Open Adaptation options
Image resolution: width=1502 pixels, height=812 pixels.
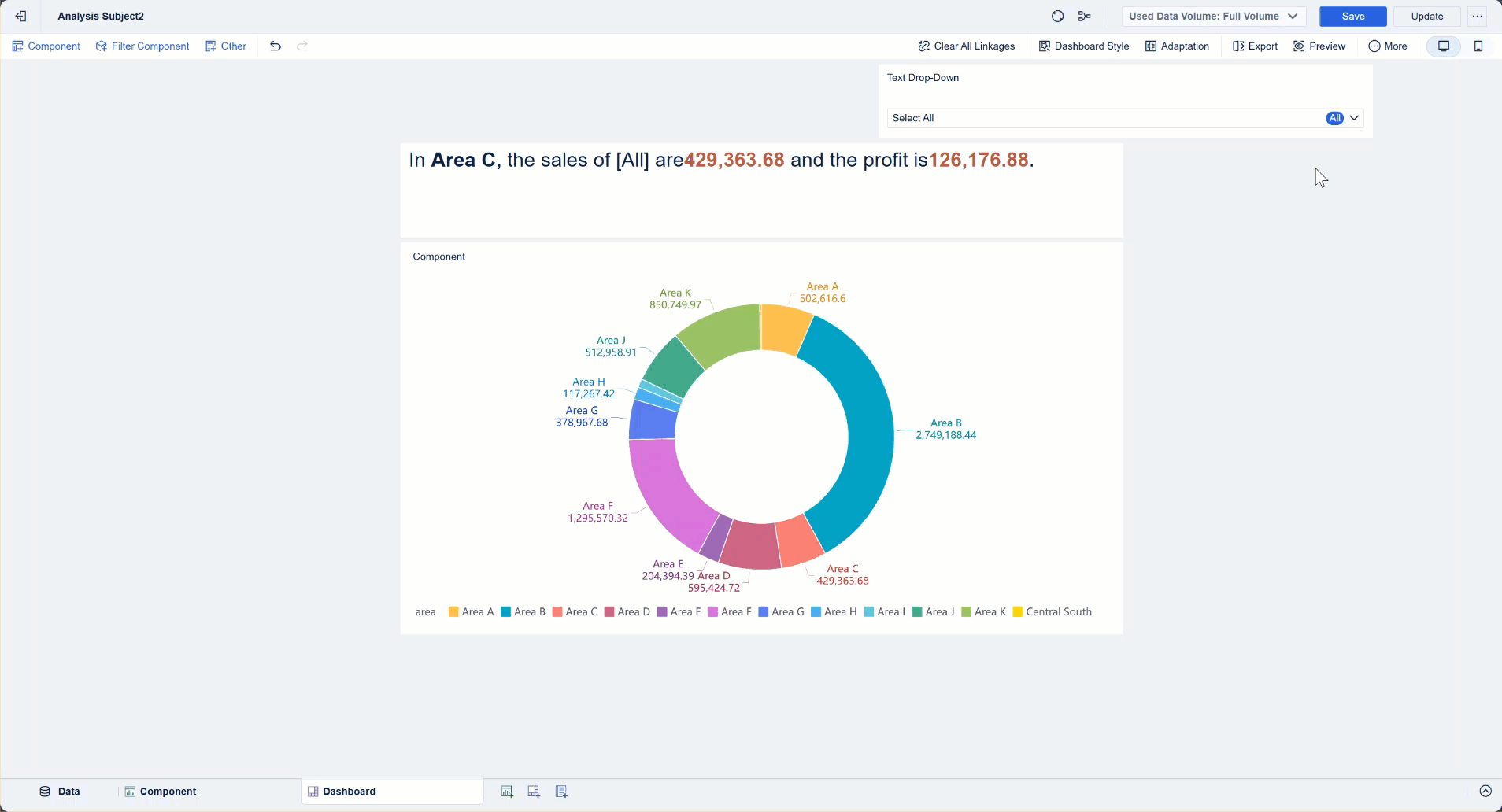1177,46
